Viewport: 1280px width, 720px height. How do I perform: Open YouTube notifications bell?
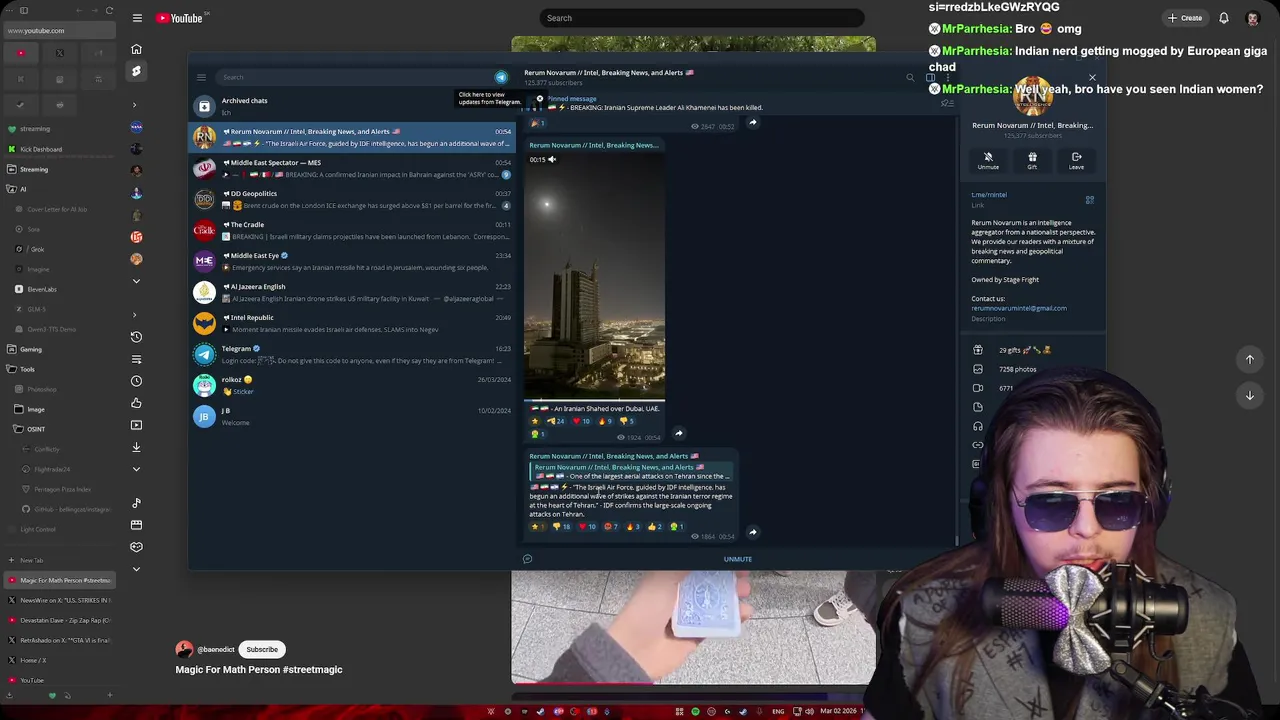[x=1223, y=18]
